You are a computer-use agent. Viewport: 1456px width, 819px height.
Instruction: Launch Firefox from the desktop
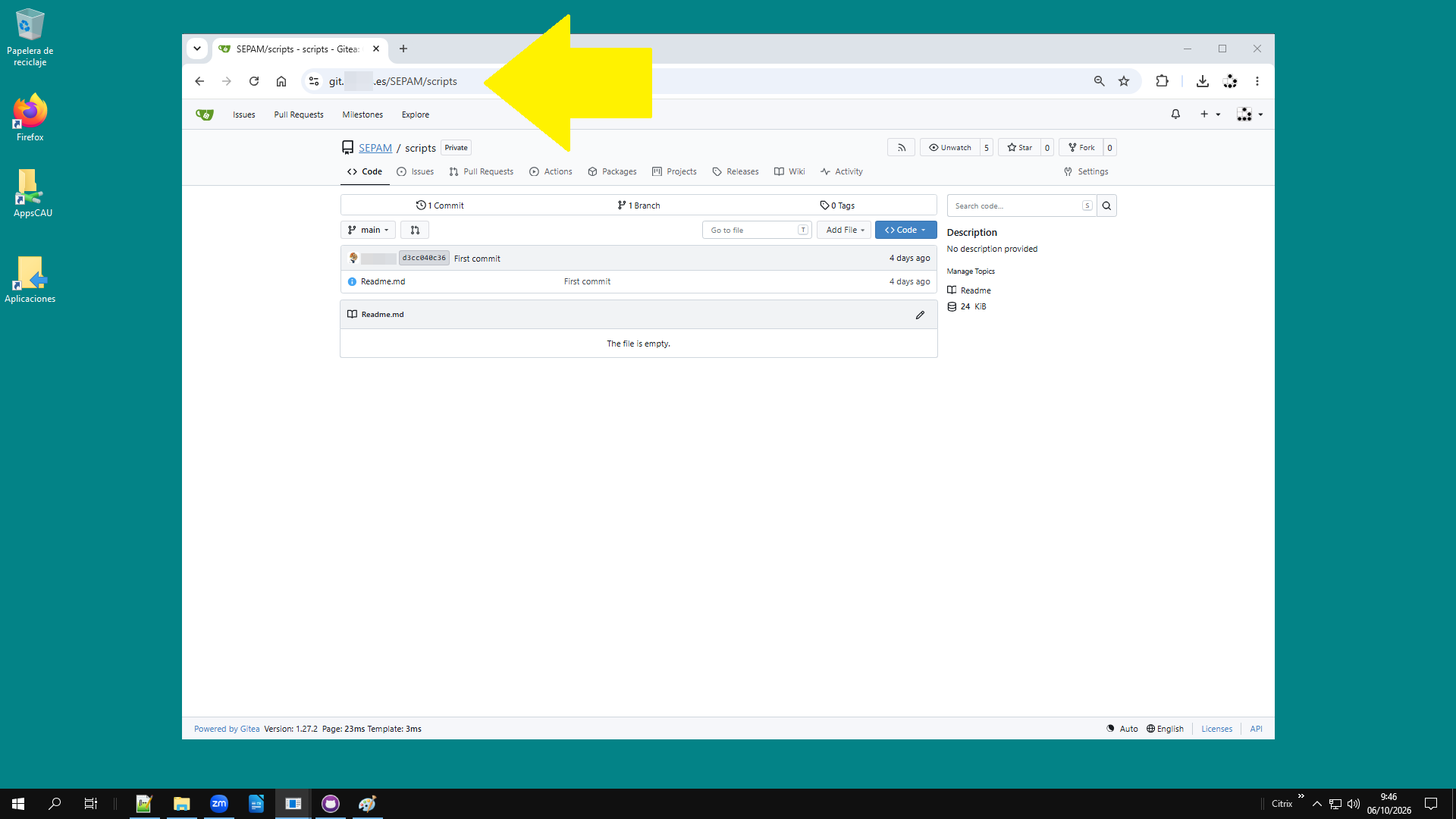tap(30, 118)
